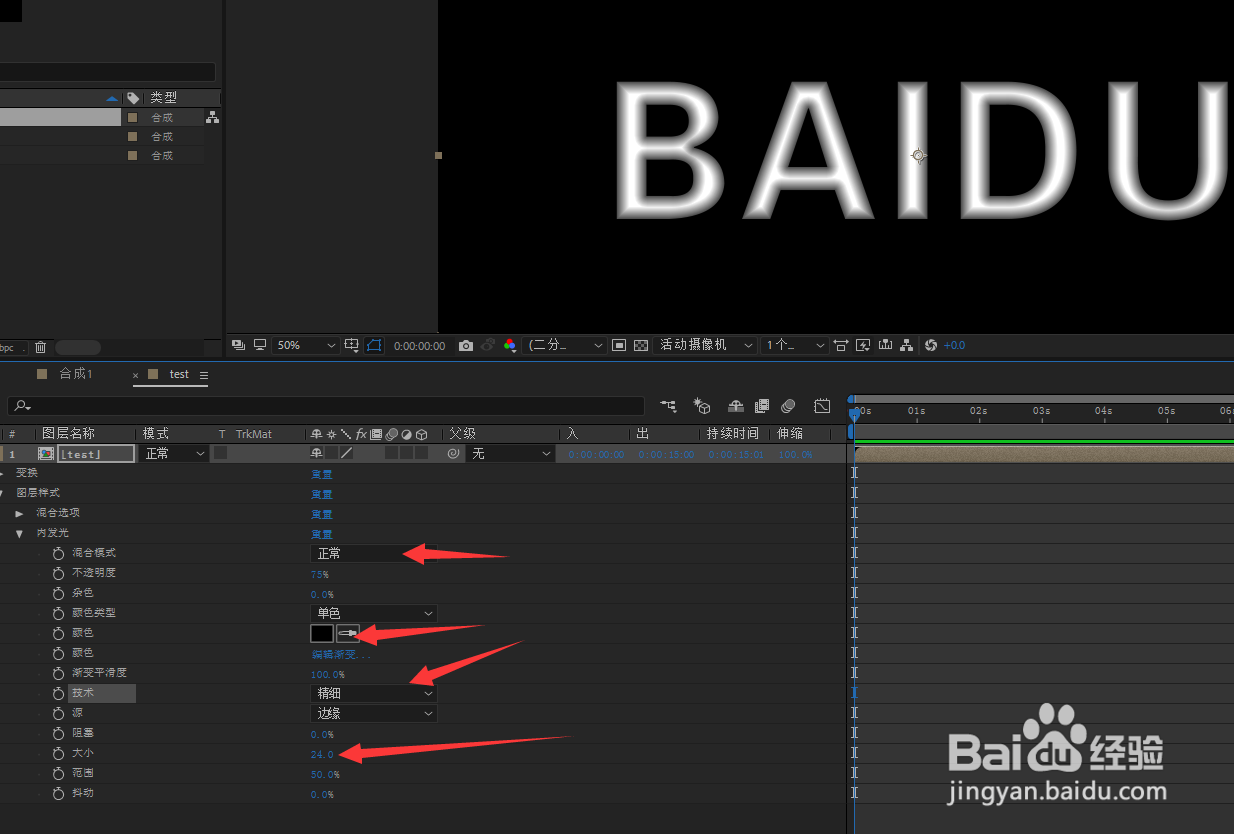The image size is (1234, 834).
Task: Open the layer 模式 正常 dropdown
Action: 175,454
